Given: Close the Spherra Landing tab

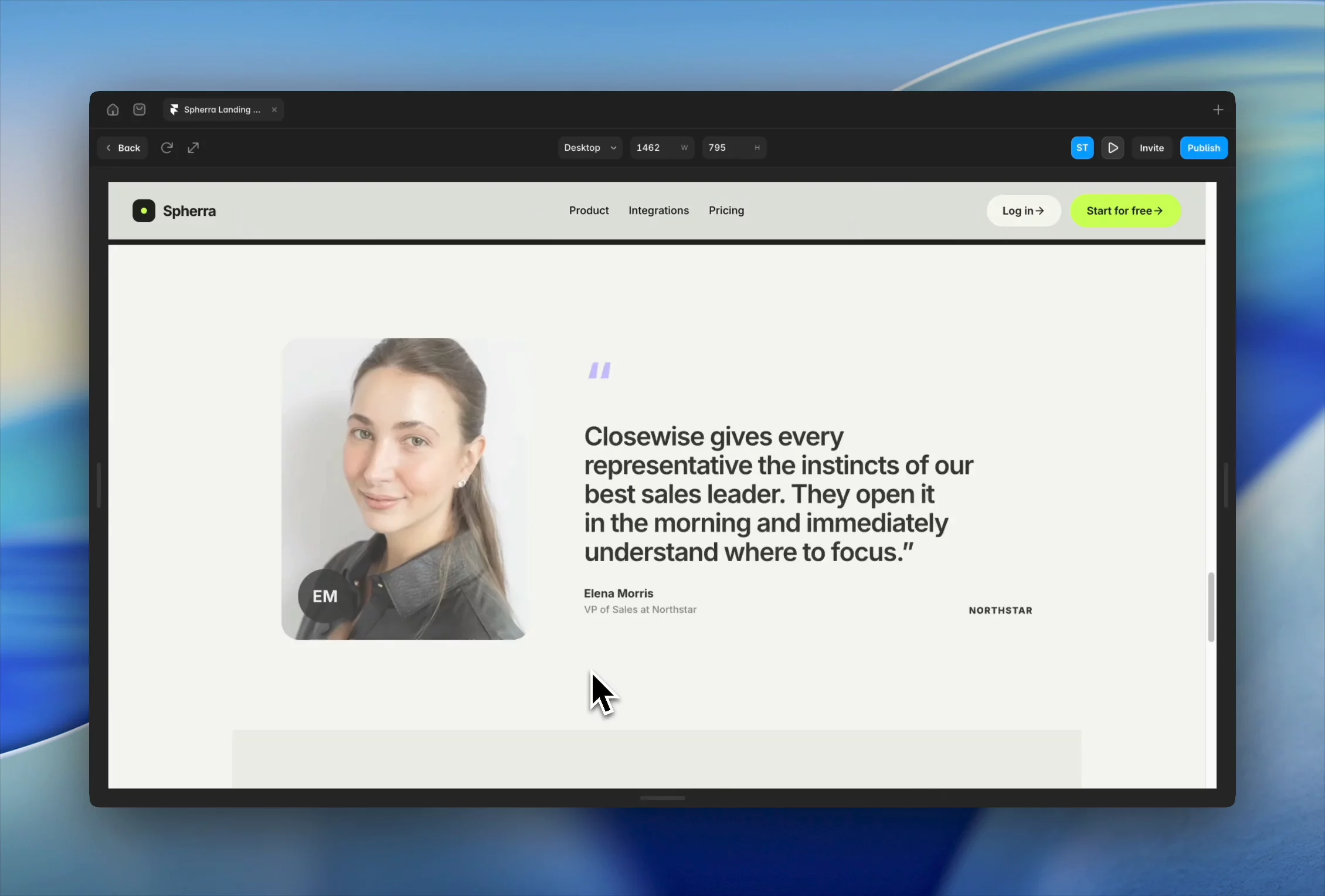Looking at the screenshot, I should [274, 110].
